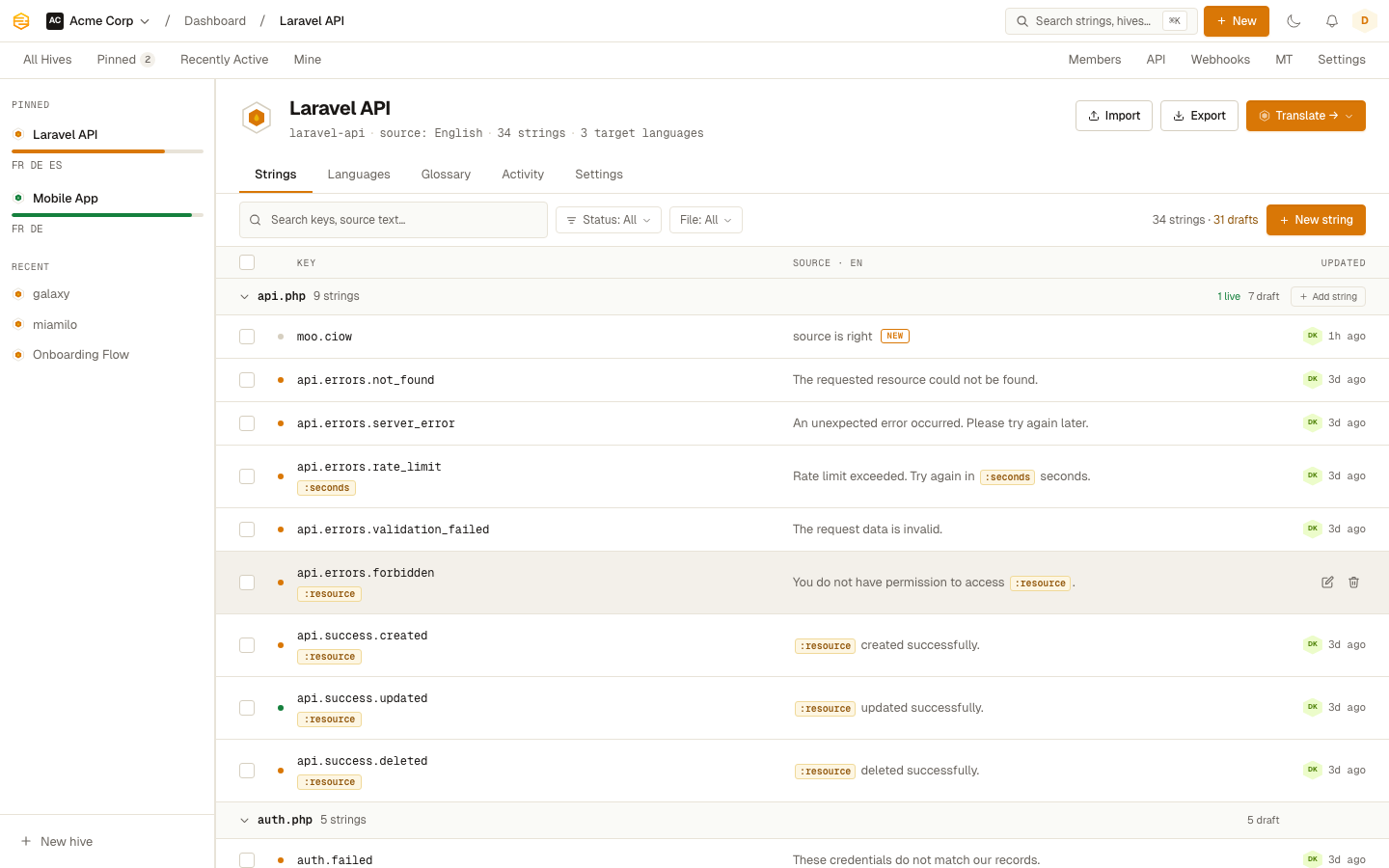Click the plus icon next to New hive
The height and width of the screenshot is (868, 1389).
coord(26,842)
